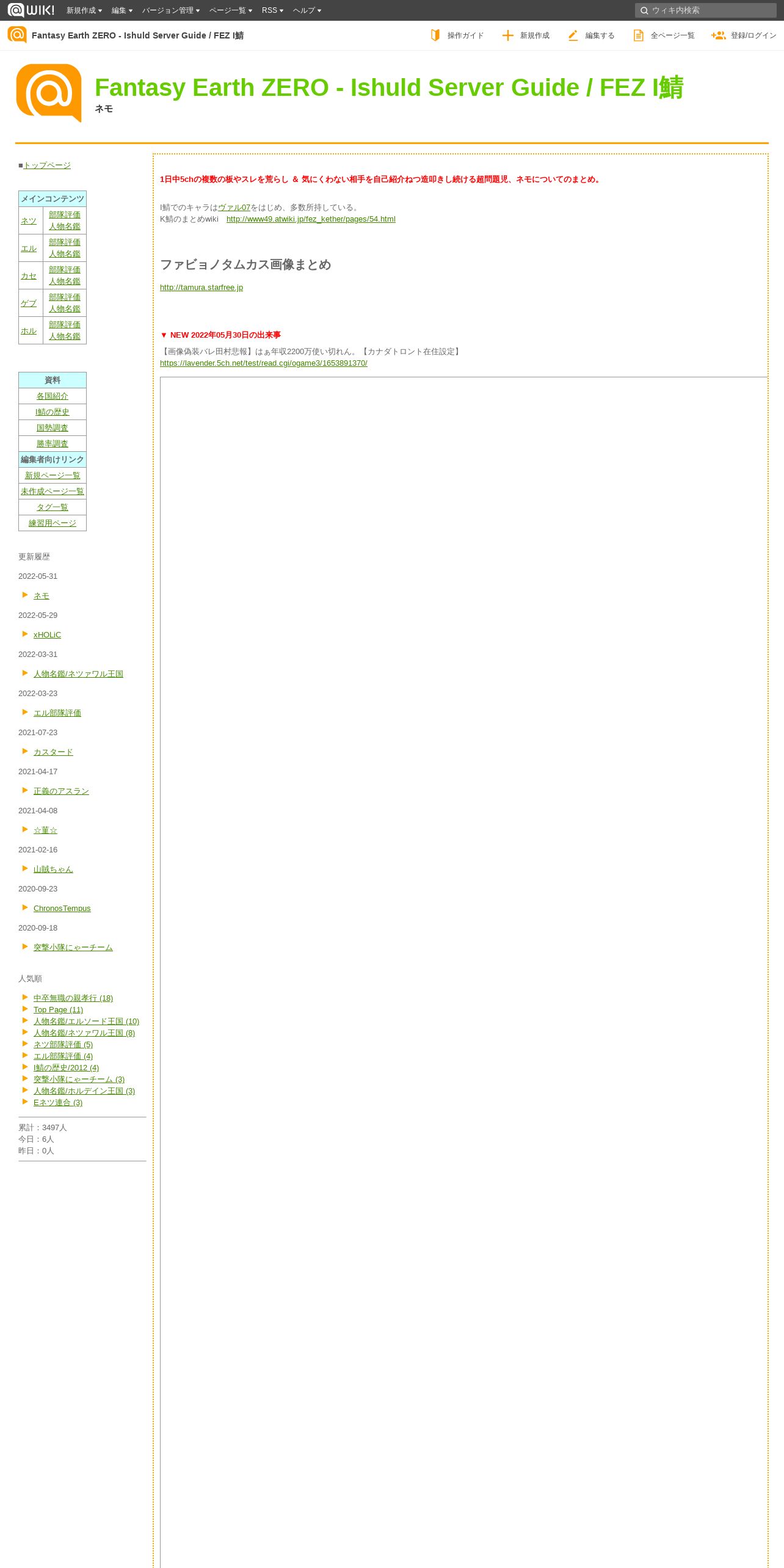Click the 全ページ一覧 document icon
The image size is (784, 1568).
point(638,35)
